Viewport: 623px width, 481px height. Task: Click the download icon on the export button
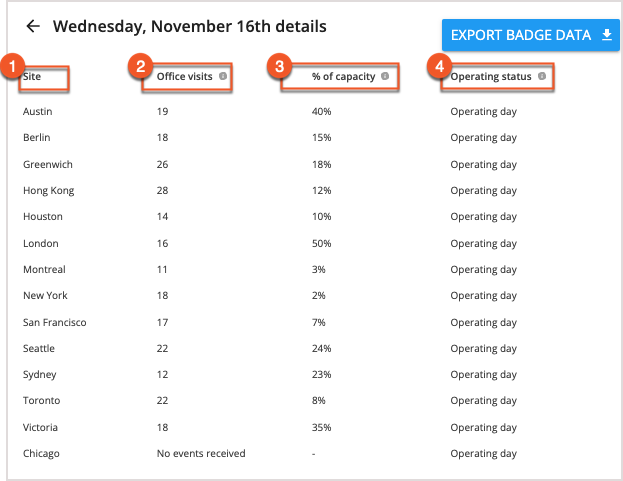[606, 35]
